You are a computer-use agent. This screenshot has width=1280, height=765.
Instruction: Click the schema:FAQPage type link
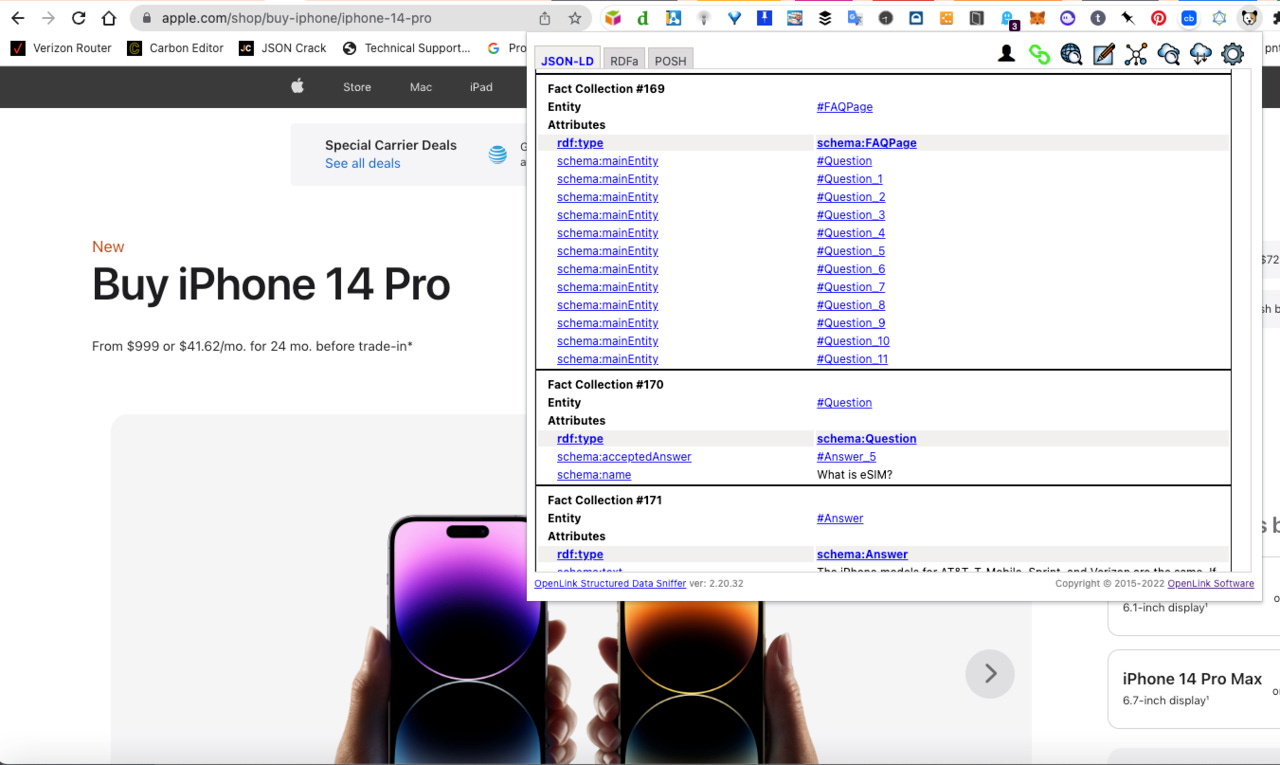[x=867, y=143]
